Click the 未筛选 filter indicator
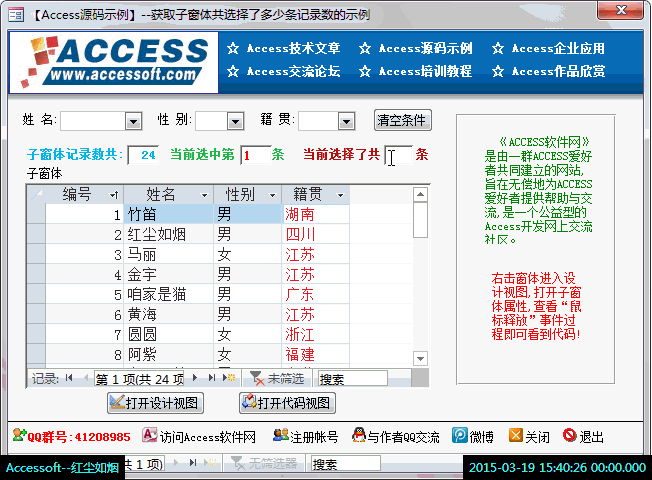 click(277, 379)
